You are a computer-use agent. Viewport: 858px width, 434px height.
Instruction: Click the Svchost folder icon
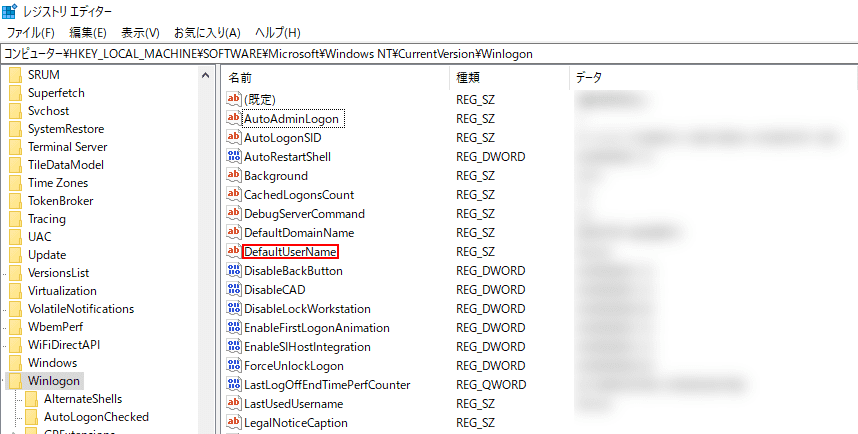(x=16, y=111)
